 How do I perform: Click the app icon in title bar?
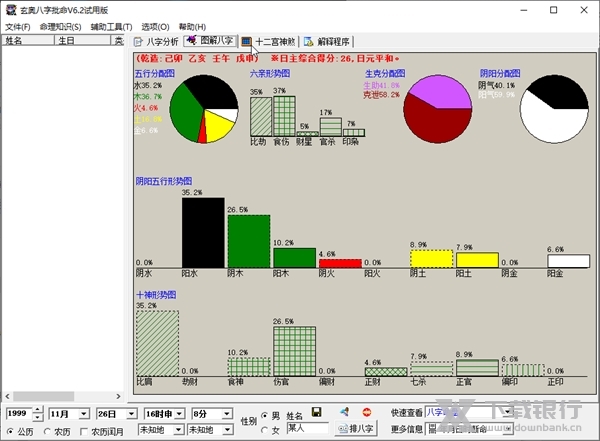(x=9, y=9)
